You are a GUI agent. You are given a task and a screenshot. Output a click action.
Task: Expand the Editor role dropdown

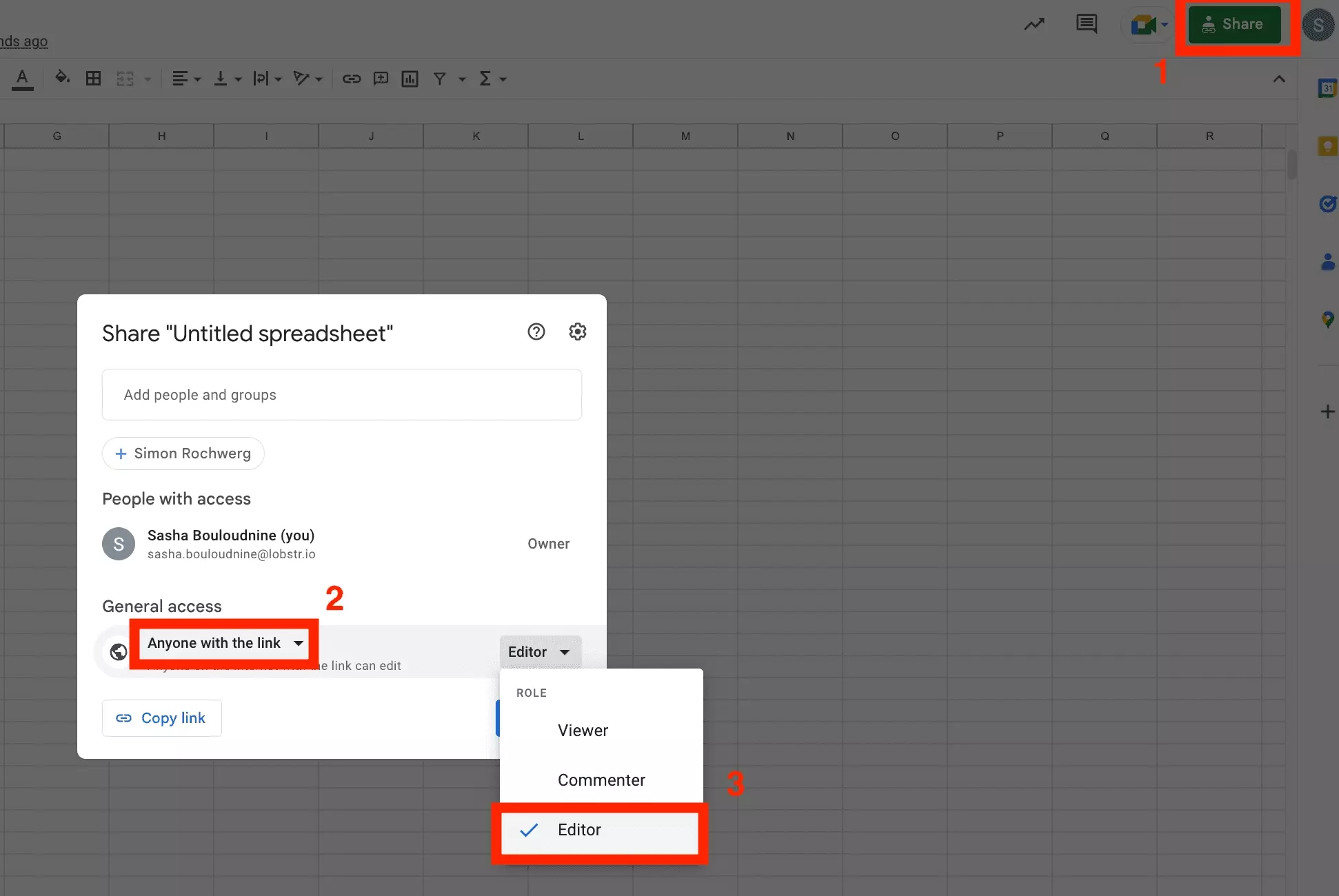click(539, 652)
